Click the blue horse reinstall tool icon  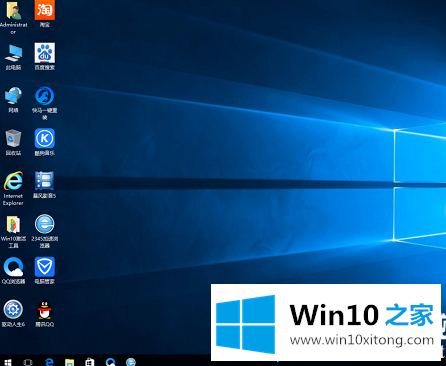click(45, 96)
